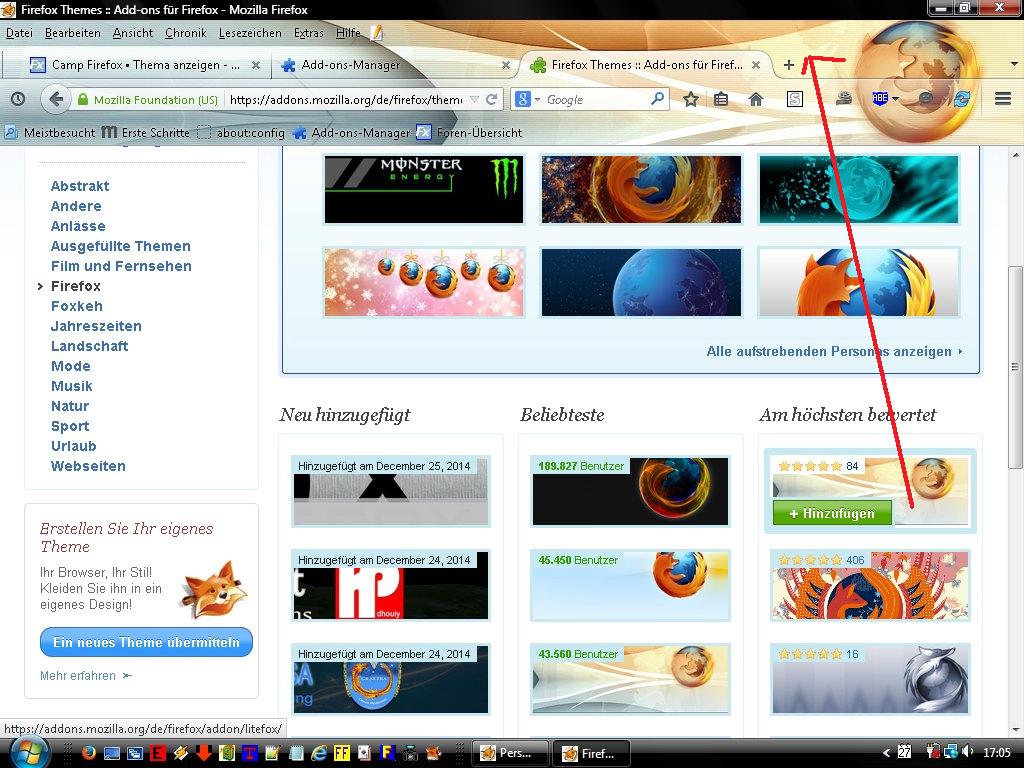The width and height of the screenshot is (1024, 768).
Task: Click red E icon in quick launch
Action: [x=157, y=753]
